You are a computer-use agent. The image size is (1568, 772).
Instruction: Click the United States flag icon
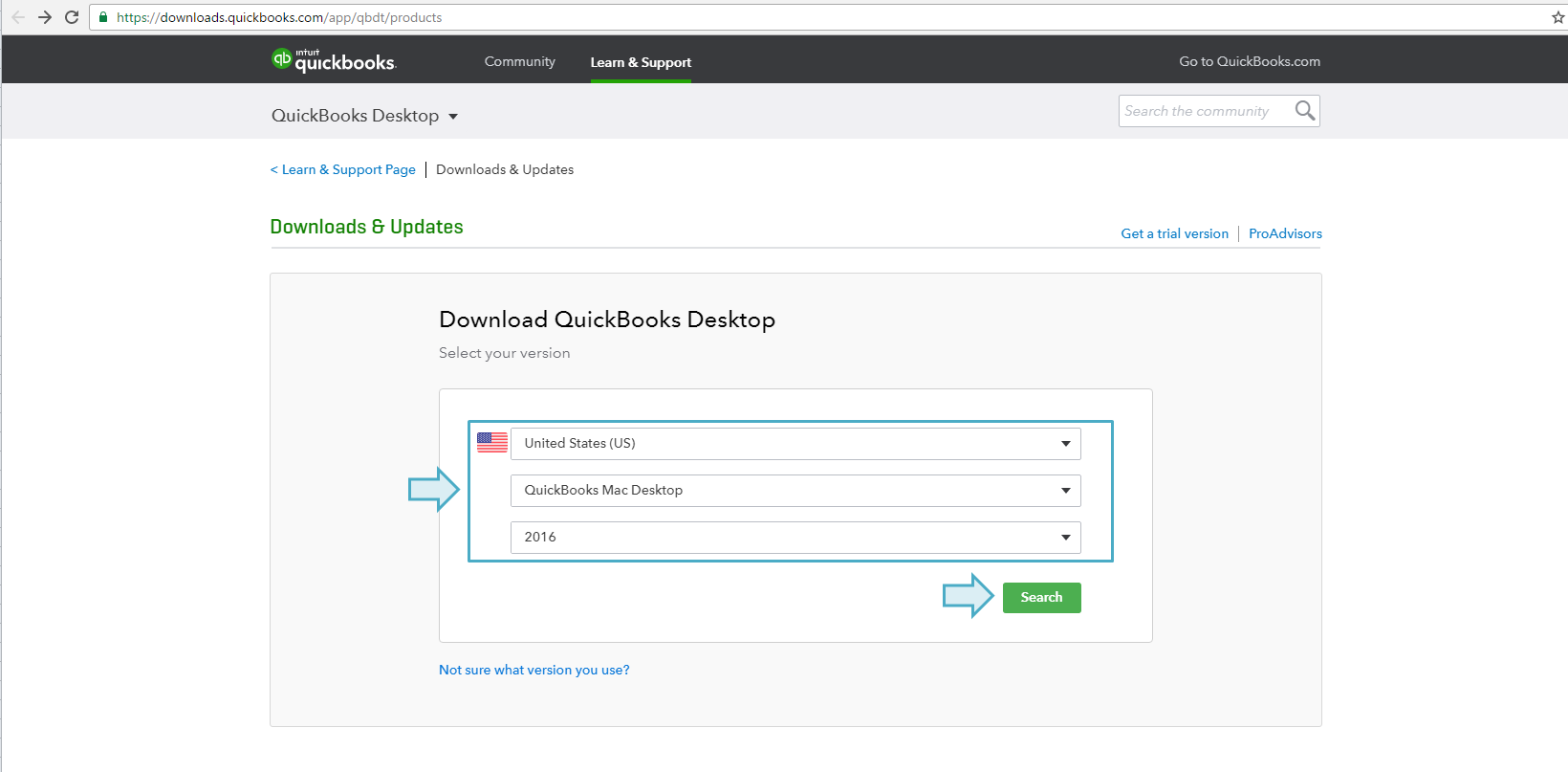pyautogui.click(x=492, y=442)
